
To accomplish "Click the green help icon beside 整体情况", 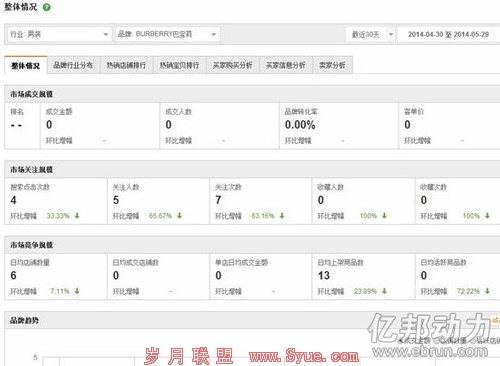I will point(47,7).
